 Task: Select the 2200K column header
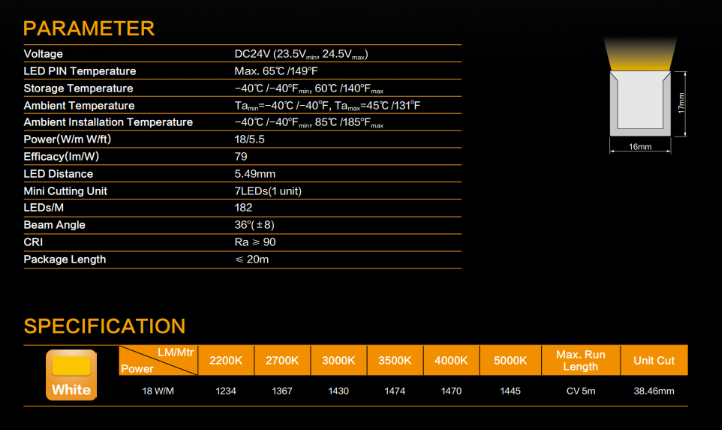pyautogui.click(x=226, y=360)
